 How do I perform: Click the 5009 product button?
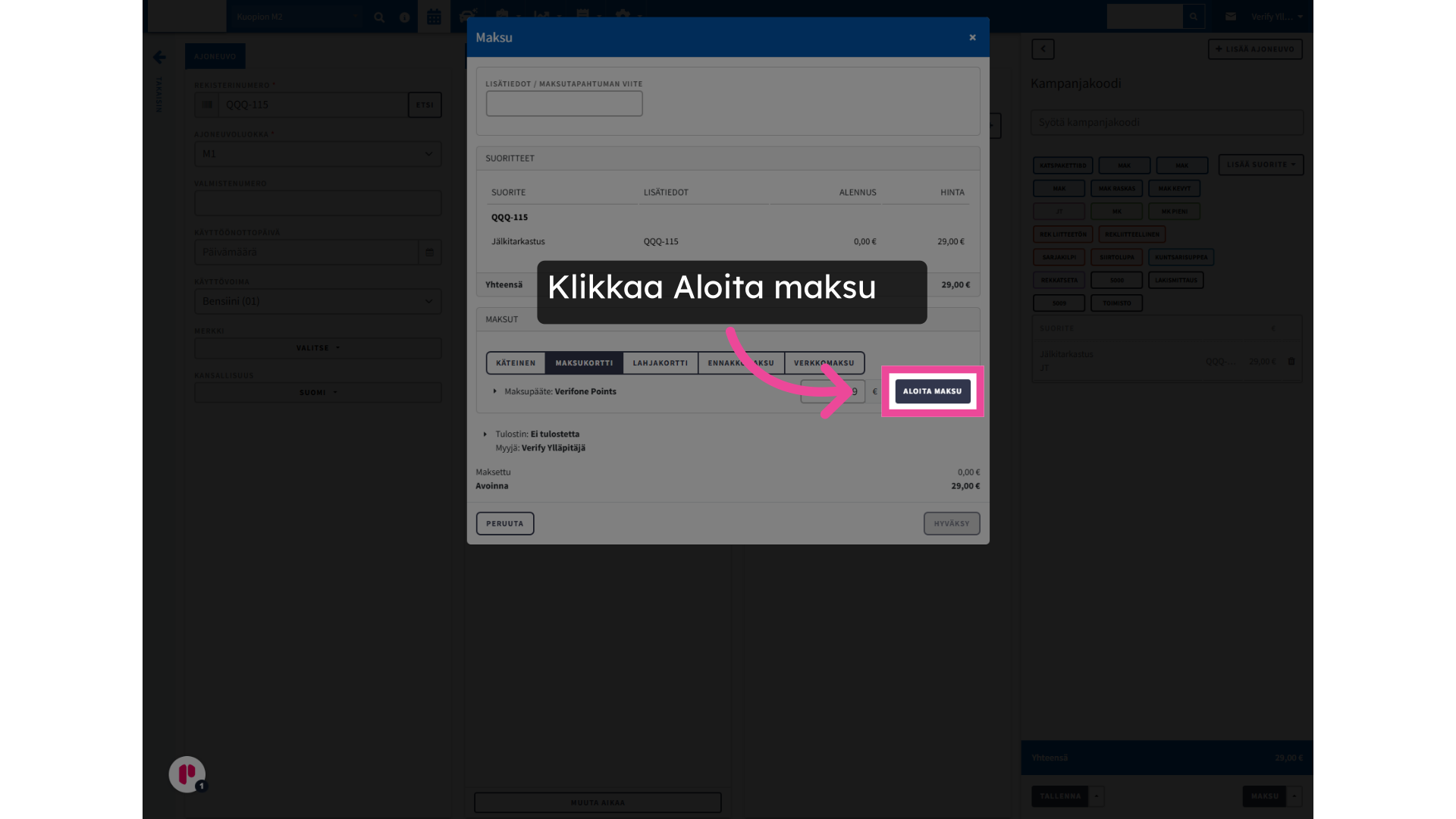click(1059, 303)
